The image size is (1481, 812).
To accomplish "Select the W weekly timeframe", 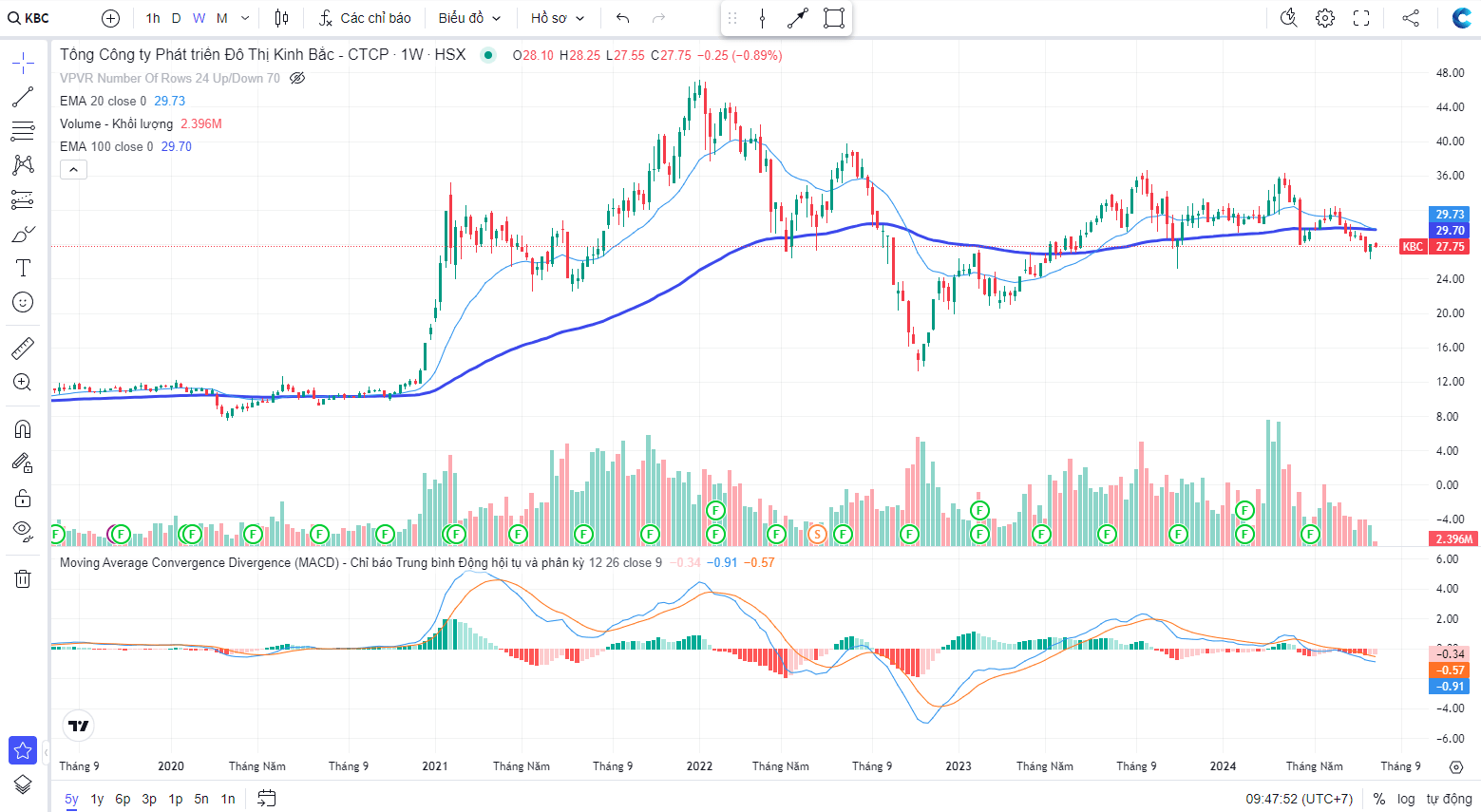I will point(199,18).
